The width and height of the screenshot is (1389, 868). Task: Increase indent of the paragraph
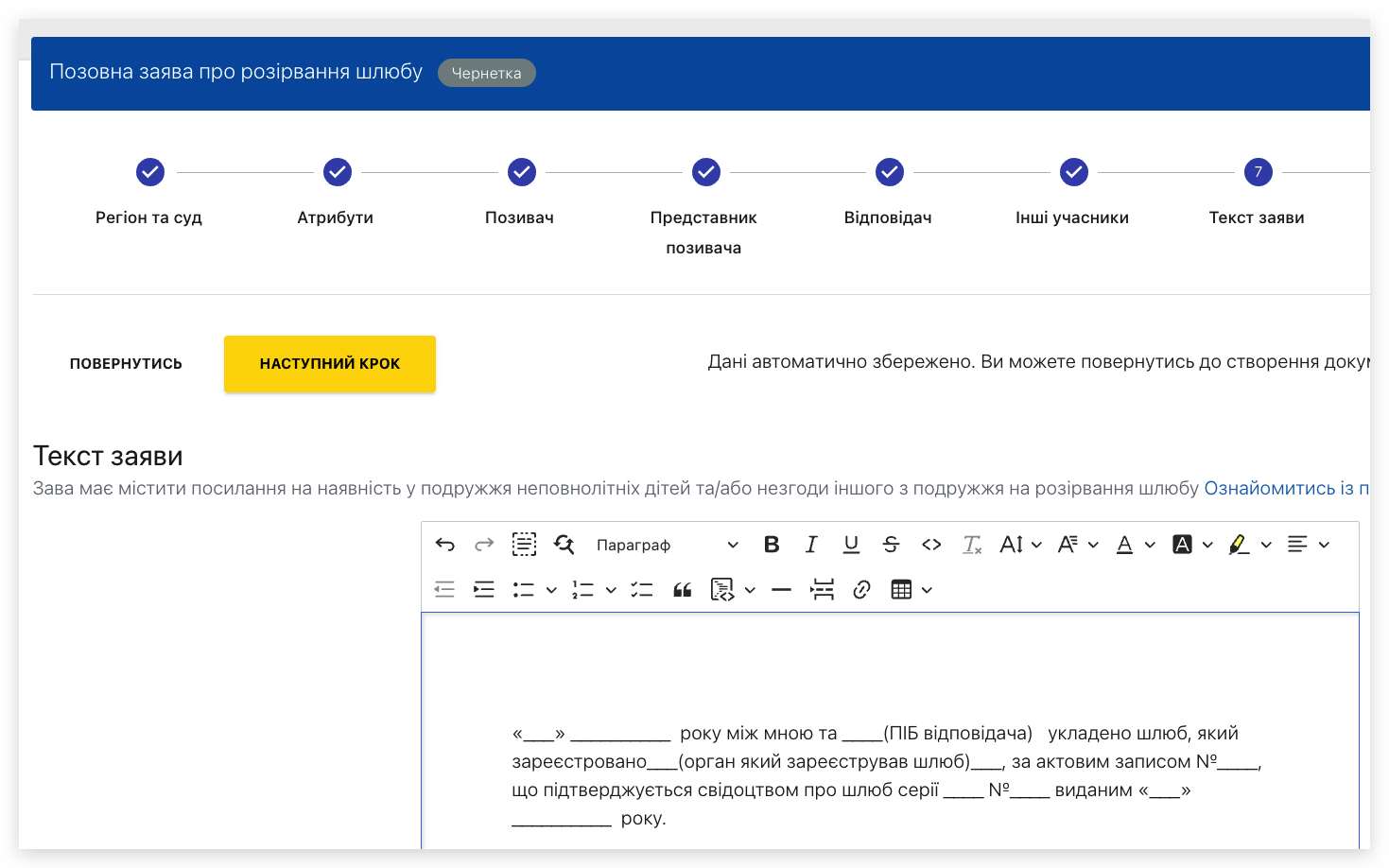pyautogui.click(x=484, y=590)
